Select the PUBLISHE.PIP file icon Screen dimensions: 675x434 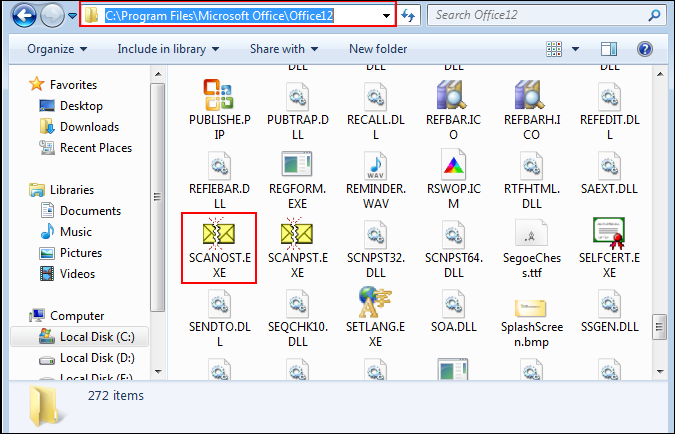[219, 110]
